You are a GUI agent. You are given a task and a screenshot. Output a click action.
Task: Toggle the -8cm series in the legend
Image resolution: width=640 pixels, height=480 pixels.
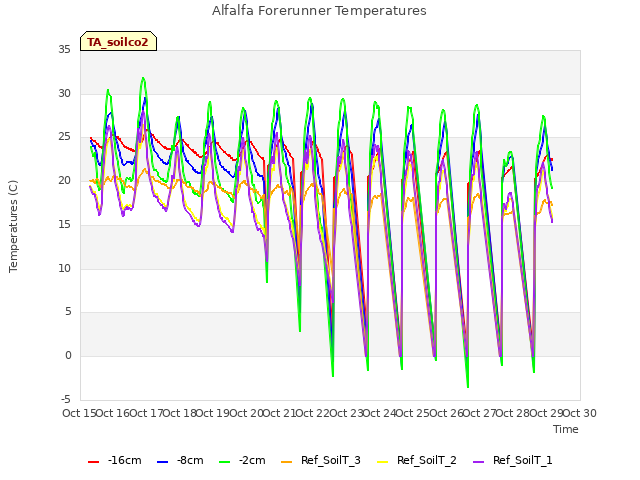180,460
